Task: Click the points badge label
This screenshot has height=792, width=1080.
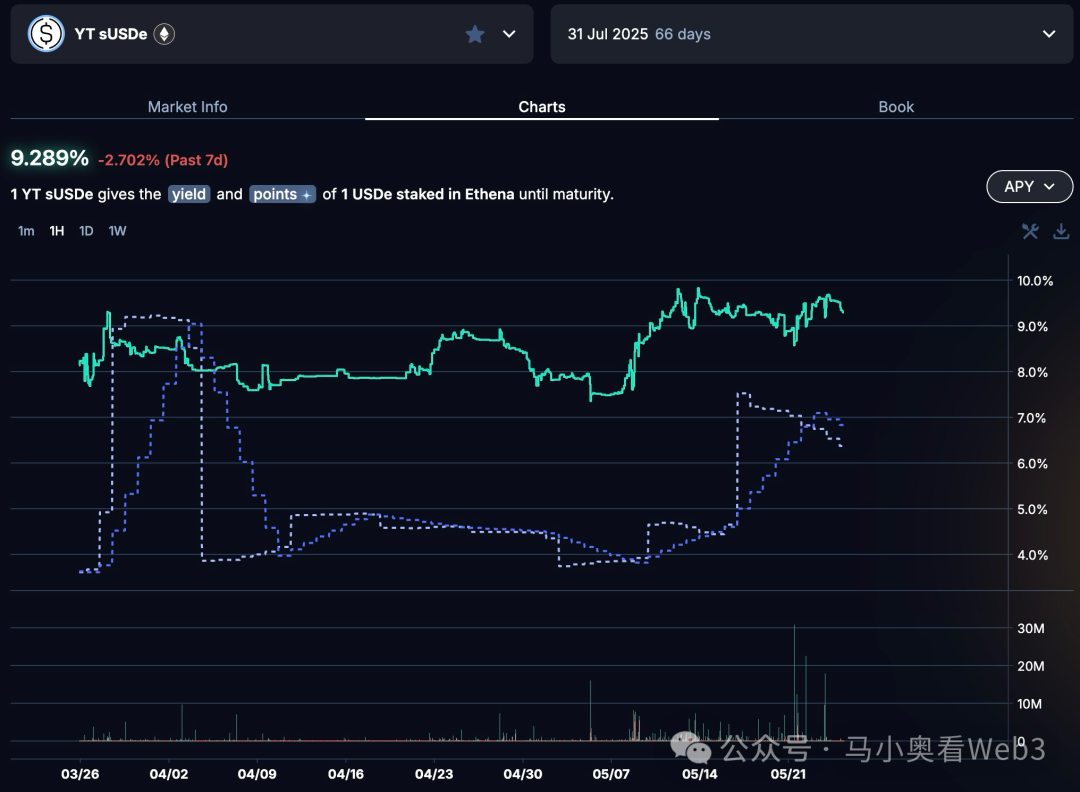Action: [x=274, y=194]
